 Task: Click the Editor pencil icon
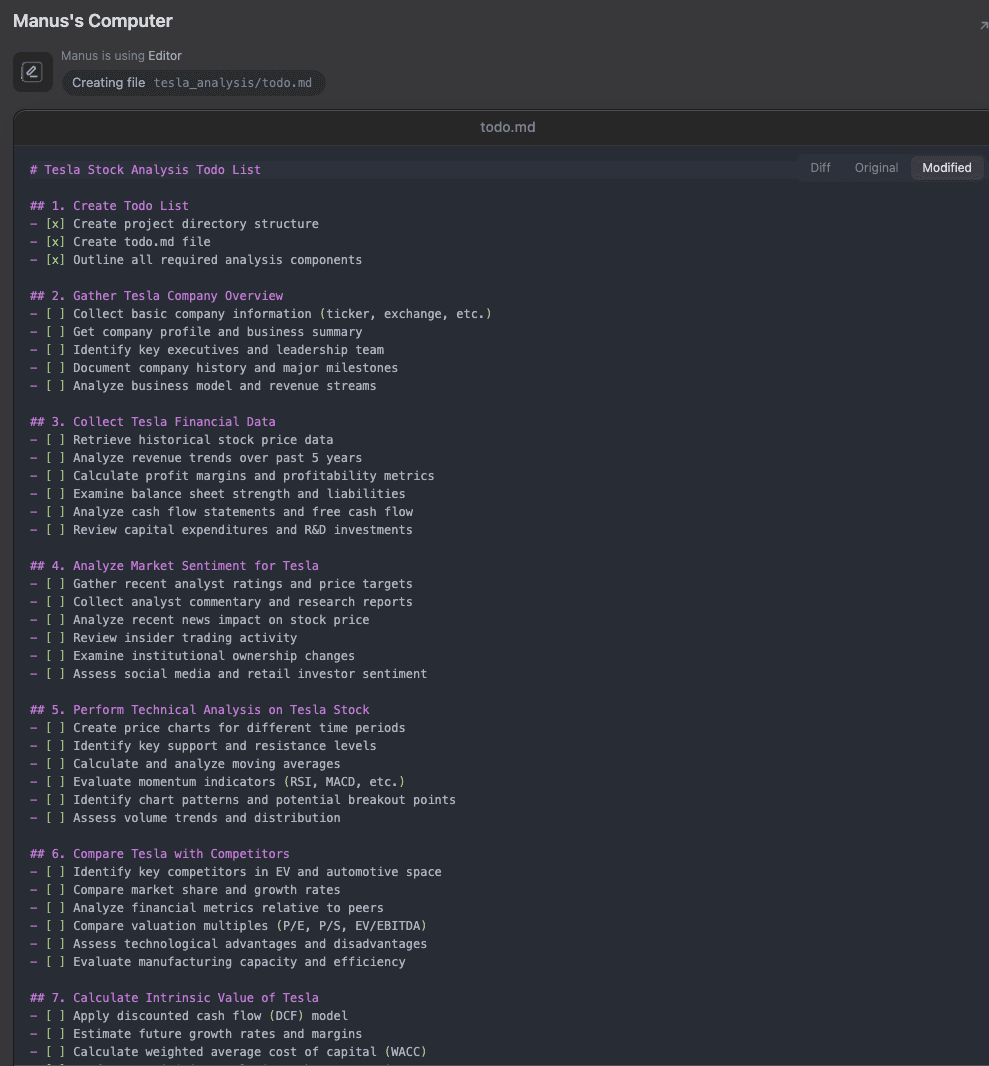tap(33, 72)
